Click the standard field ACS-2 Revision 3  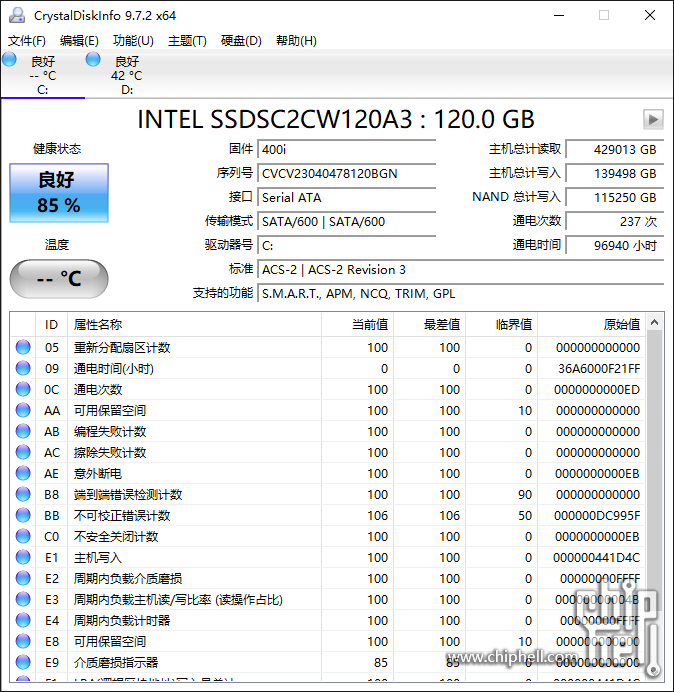(x=460, y=270)
